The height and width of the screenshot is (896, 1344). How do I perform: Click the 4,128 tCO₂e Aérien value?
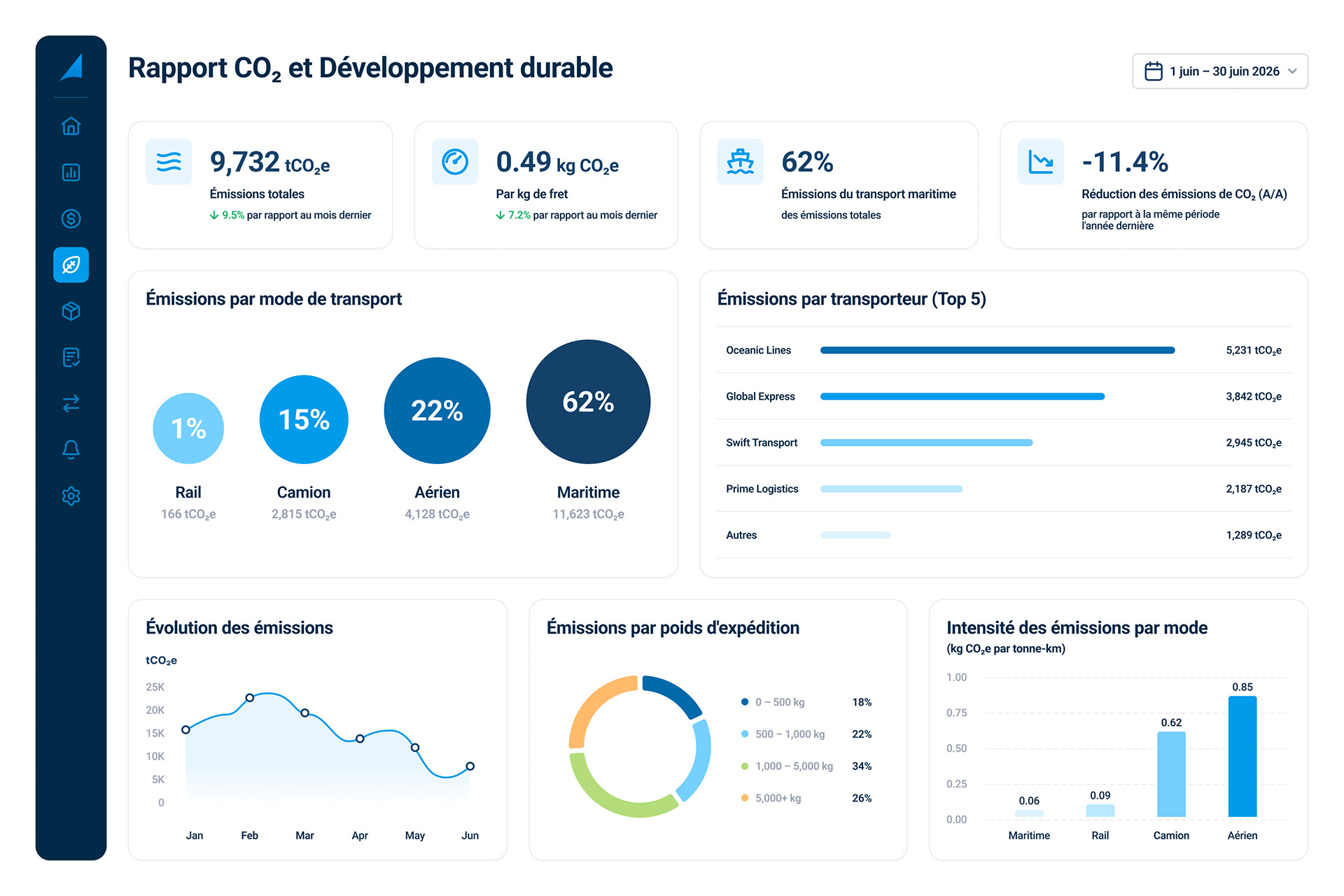coord(437,514)
